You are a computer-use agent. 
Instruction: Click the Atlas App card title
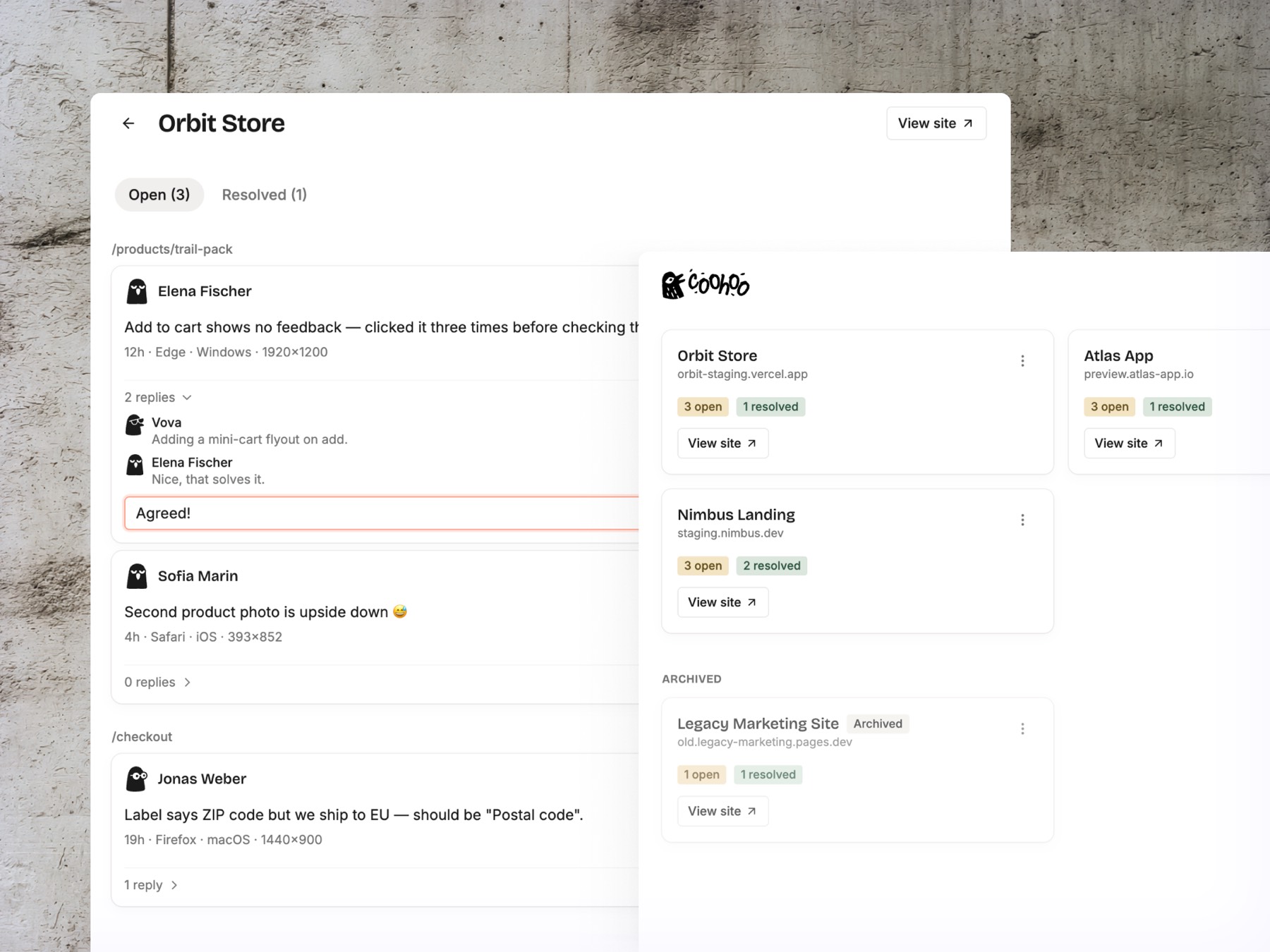[x=1118, y=356]
